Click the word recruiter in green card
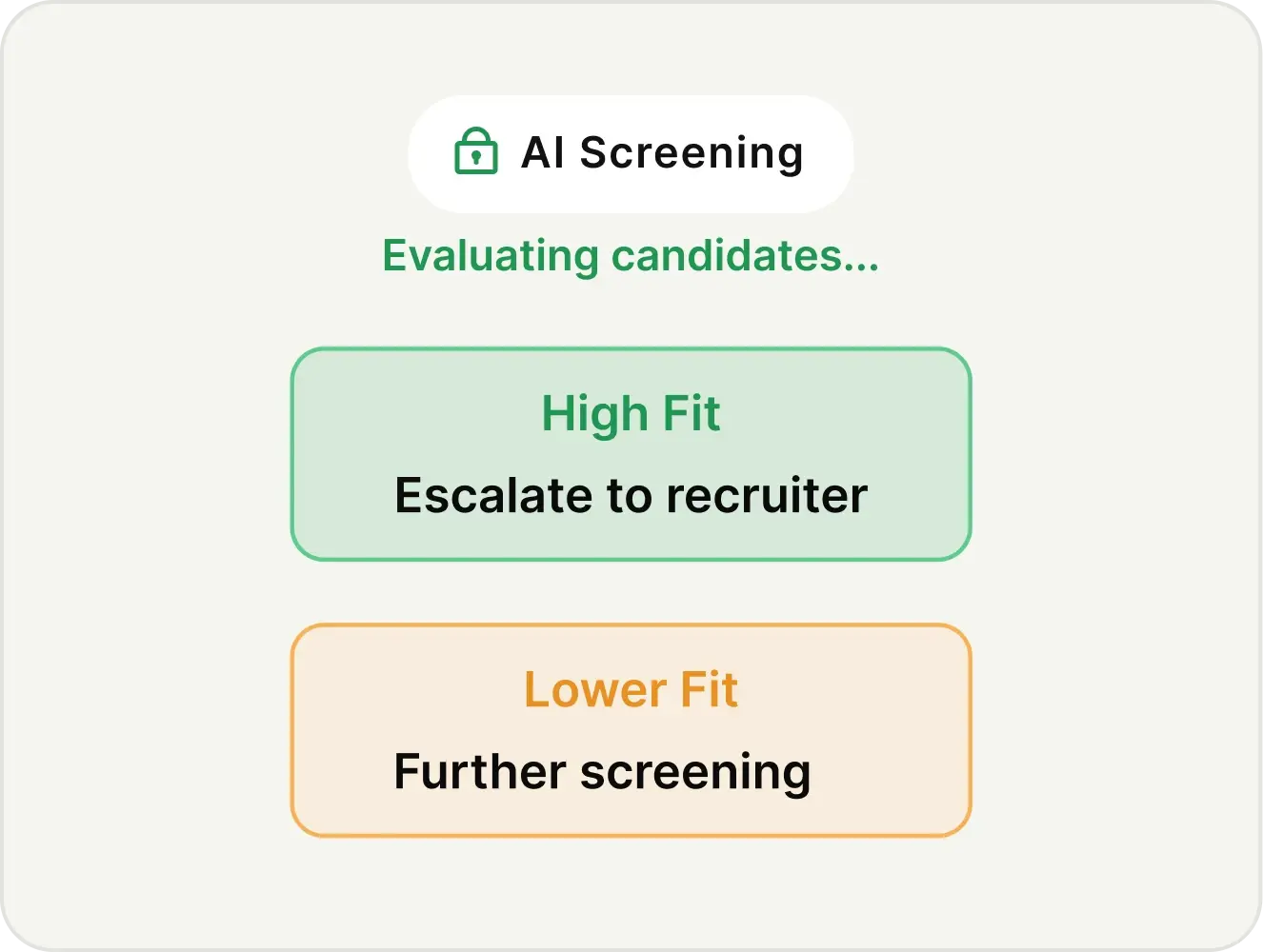Screen dimensions: 1263x952 pos(767,496)
